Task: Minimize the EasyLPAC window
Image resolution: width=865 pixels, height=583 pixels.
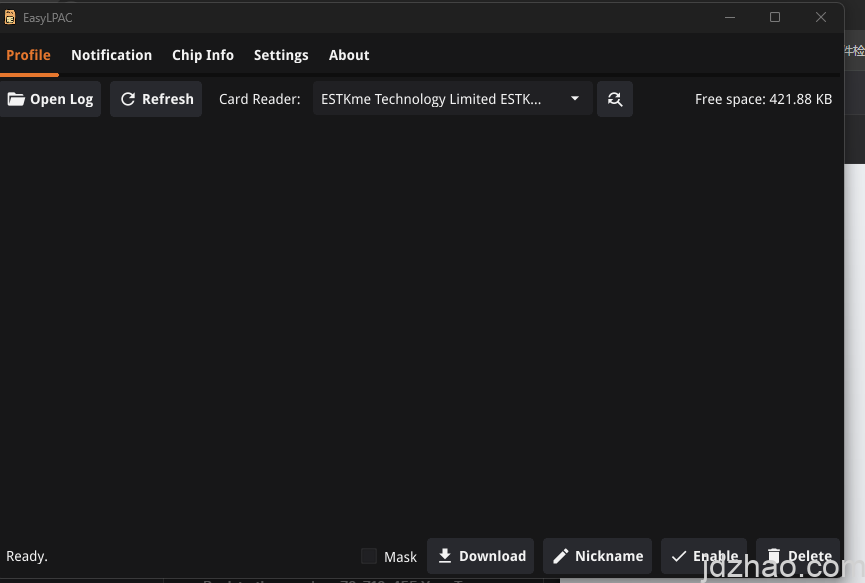Action: point(728,17)
